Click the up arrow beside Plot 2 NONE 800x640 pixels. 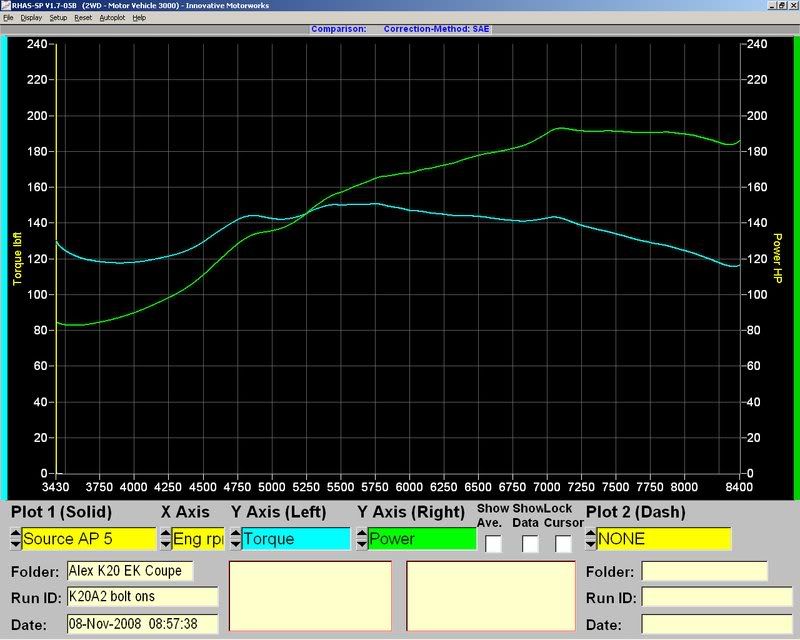point(591,533)
